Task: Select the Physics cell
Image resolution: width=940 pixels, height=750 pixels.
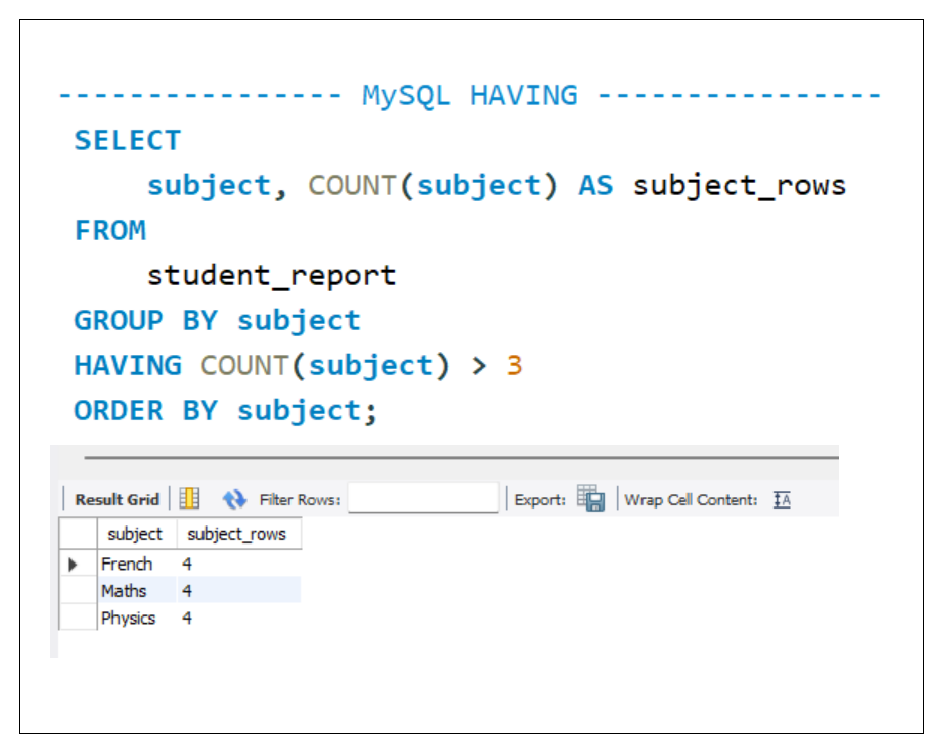Action: (128, 618)
